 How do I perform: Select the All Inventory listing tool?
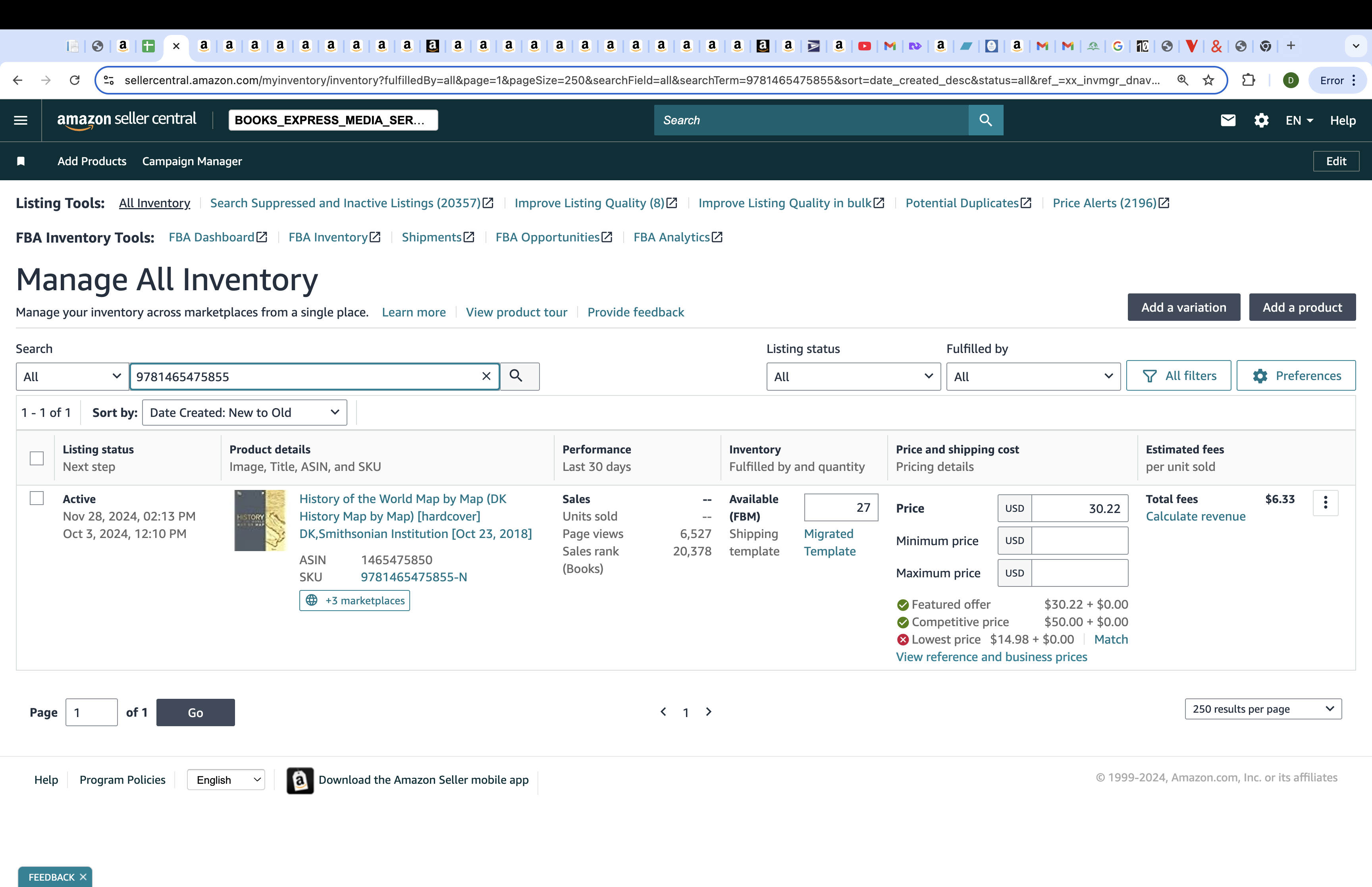point(154,203)
